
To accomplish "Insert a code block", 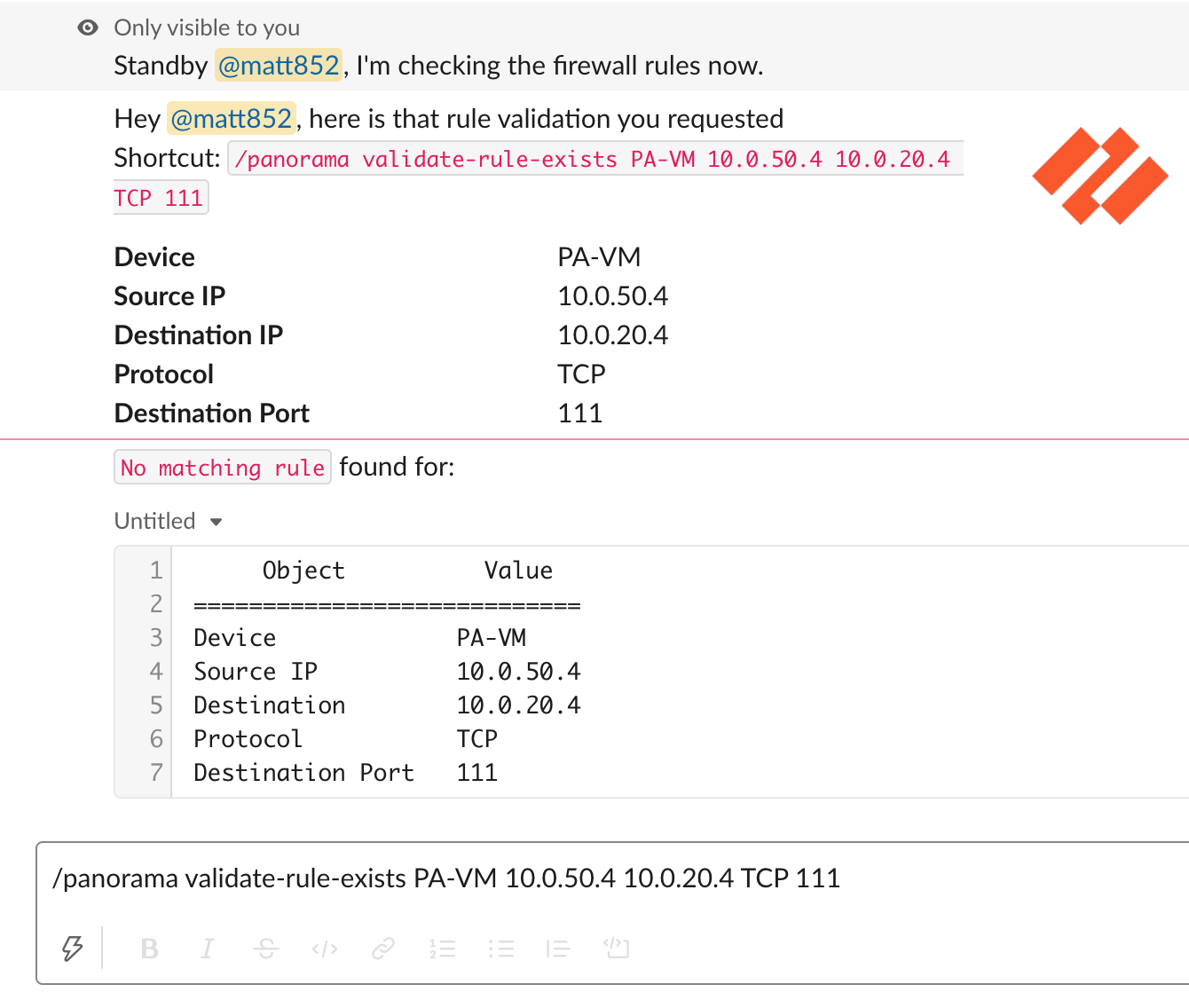I will tap(617, 948).
